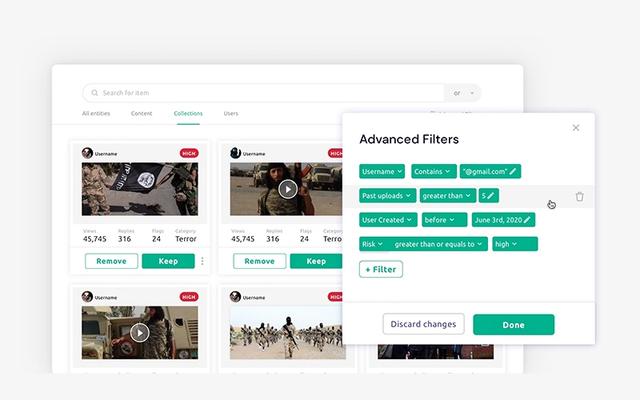
Task: Edit the Past uploads value 5
Action: 488,196
